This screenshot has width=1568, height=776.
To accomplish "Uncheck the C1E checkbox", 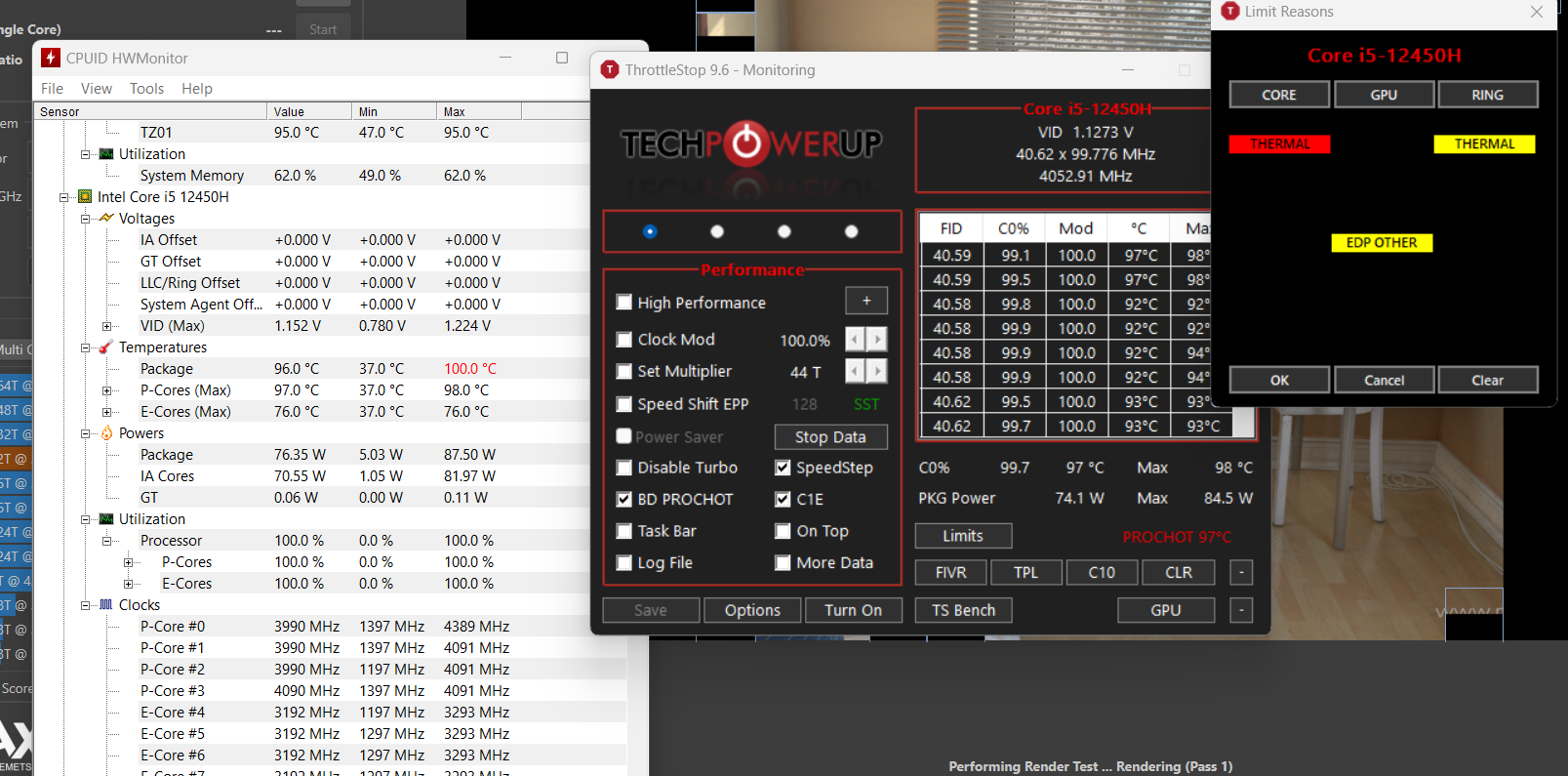I will [783, 500].
